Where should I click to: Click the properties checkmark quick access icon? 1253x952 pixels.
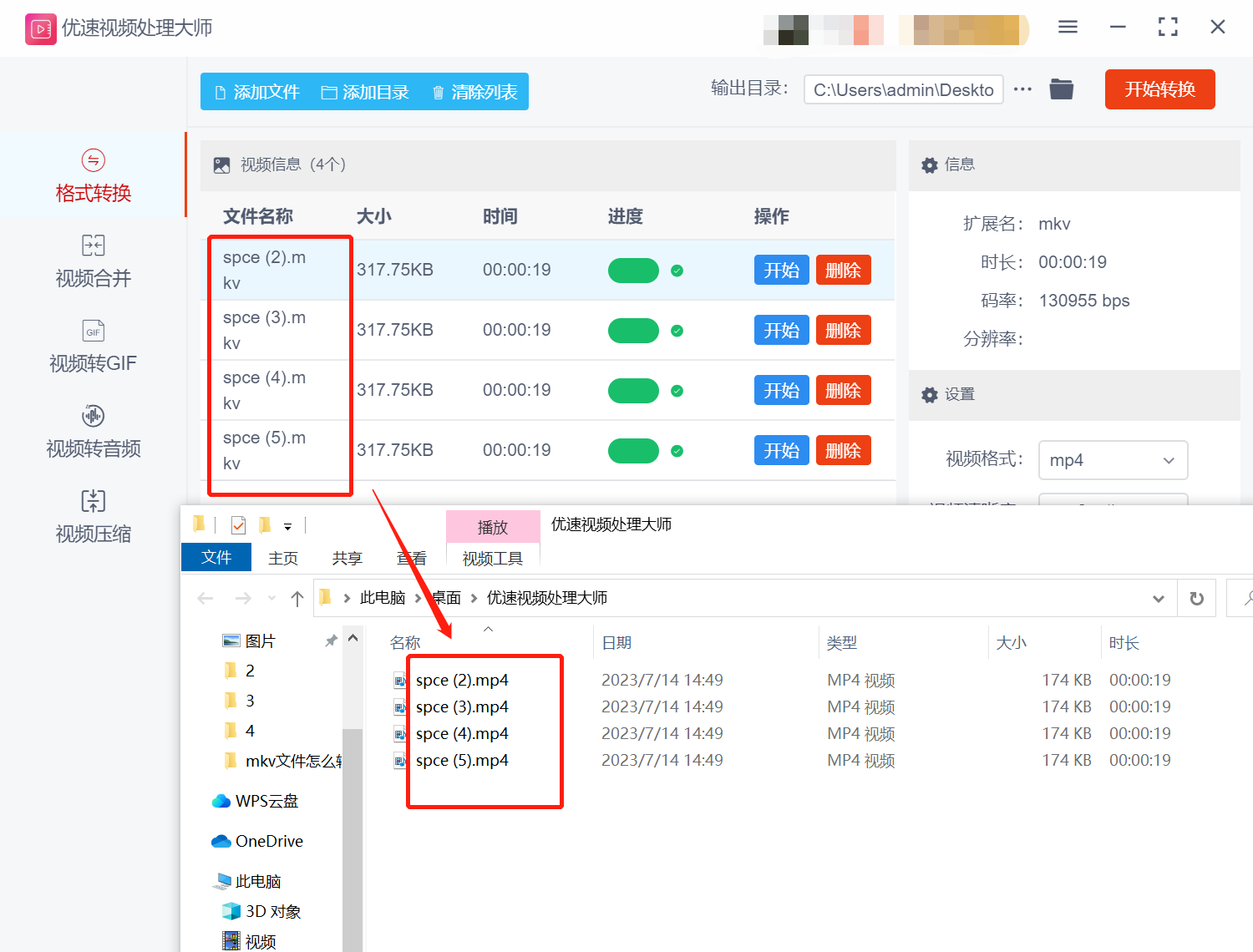pos(238,525)
